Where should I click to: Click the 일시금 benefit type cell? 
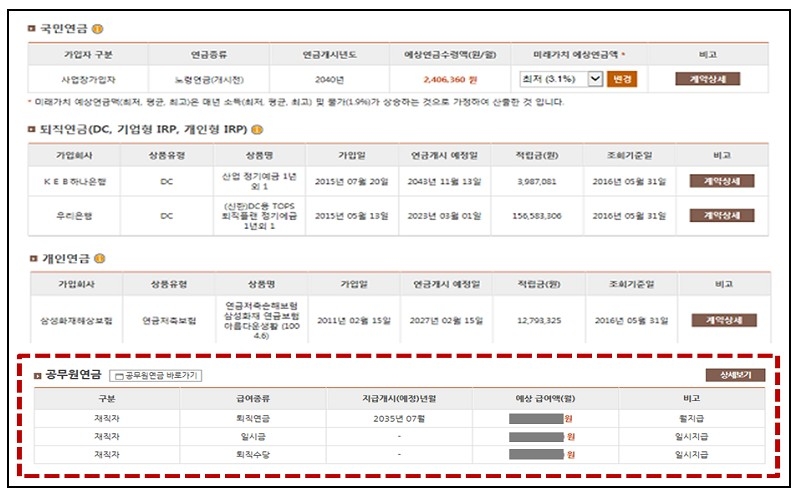point(253,436)
